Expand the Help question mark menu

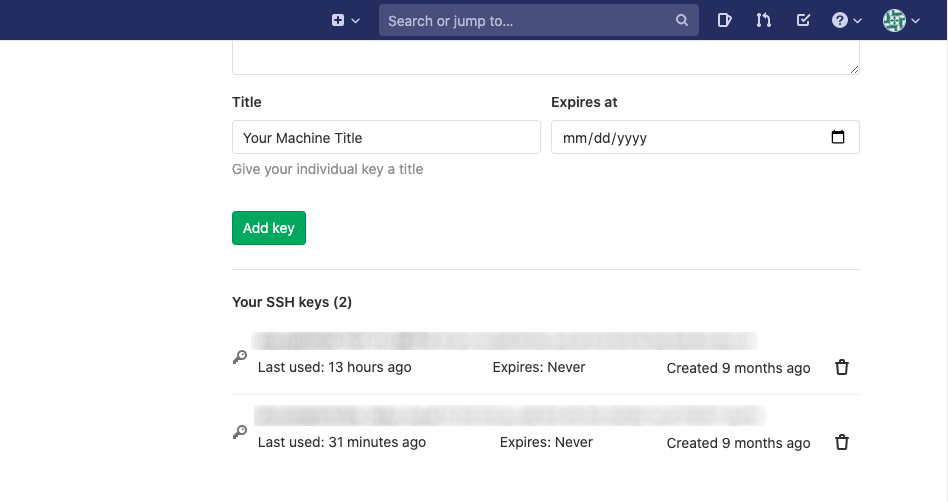(846, 20)
